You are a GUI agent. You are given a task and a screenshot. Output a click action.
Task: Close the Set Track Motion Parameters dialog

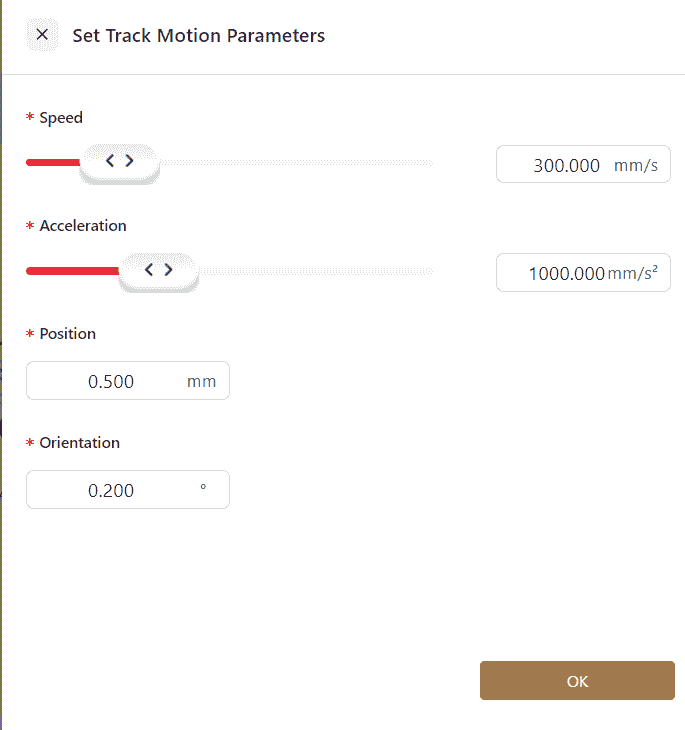click(42, 35)
